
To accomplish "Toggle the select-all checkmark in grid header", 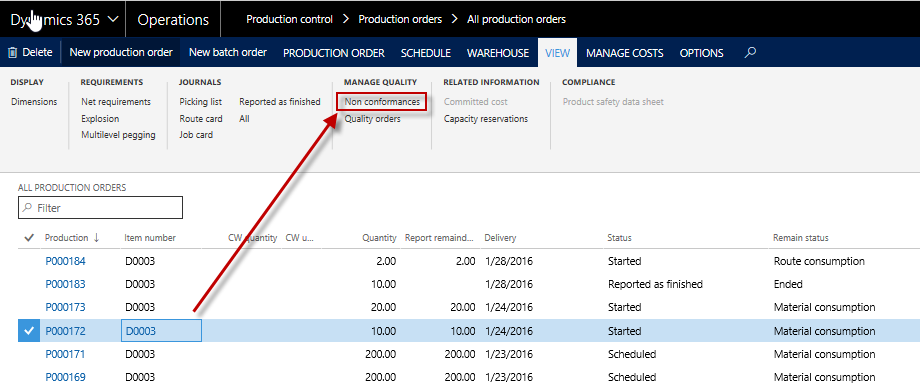I will click(28, 238).
